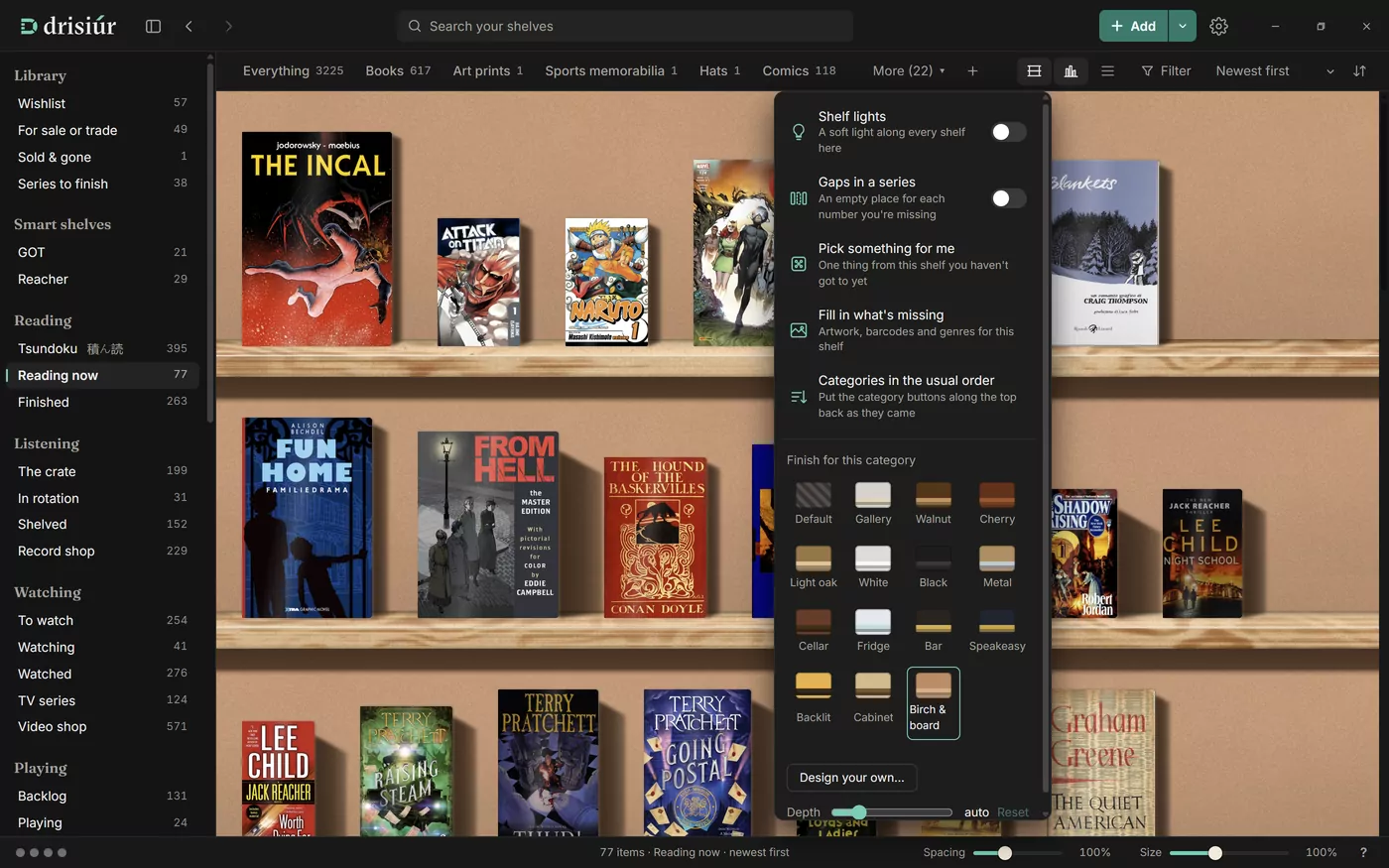Toggle the Shelf lights switch
This screenshot has height=868, width=1389.
tap(1008, 132)
